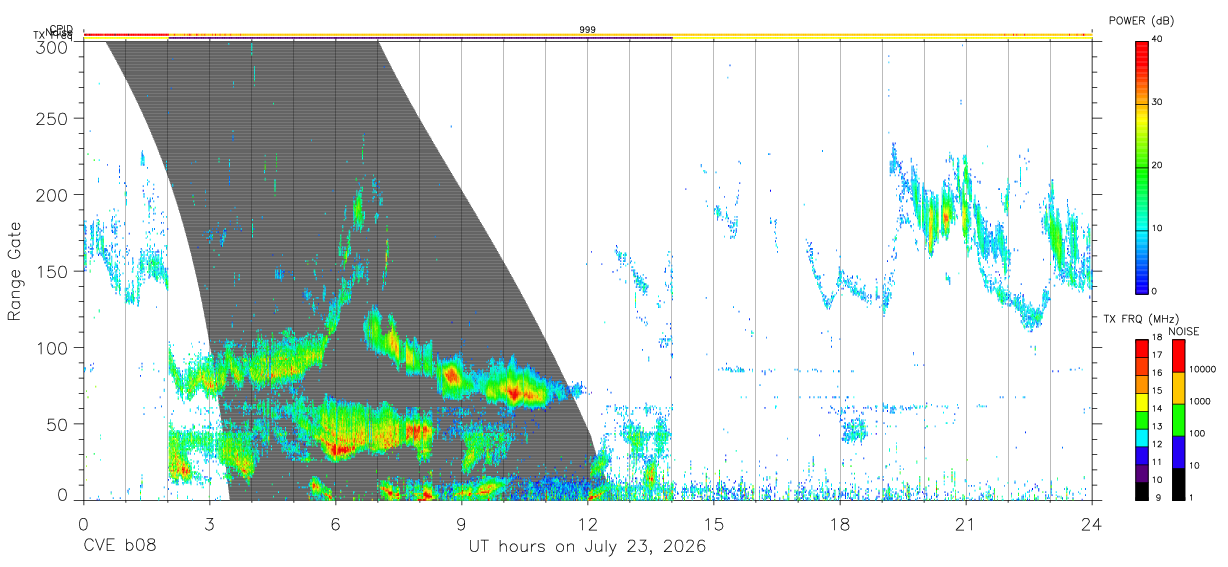
Task: Click the 30 label on power colorbar
Action: click(x=1159, y=103)
